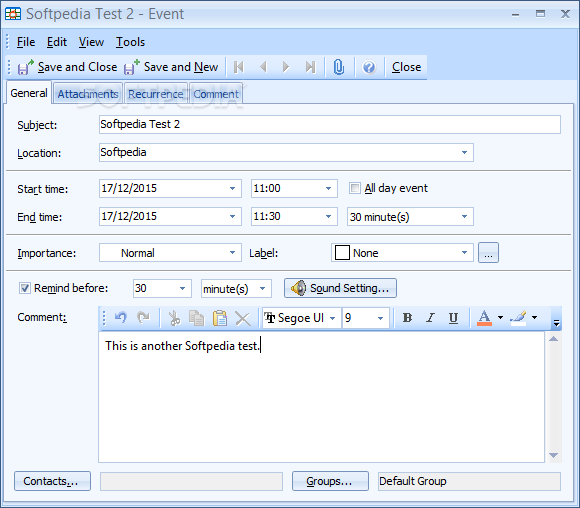The image size is (580, 508).
Task: Click the Close toolbar button
Action: pos(407,67)
